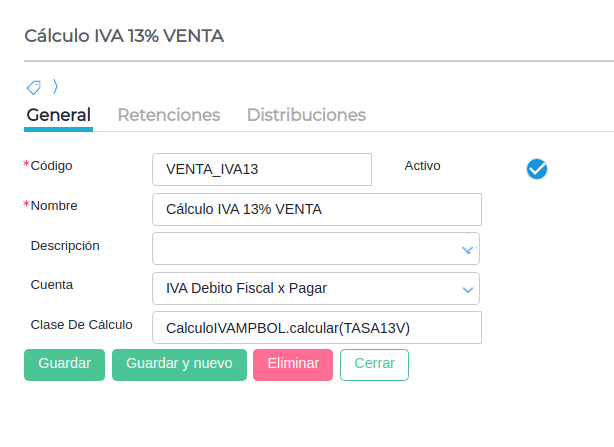The height and width of the screenshot is (447, 614).
Task: Click Guardar y nuevo
Action: [x=179, y=364]
